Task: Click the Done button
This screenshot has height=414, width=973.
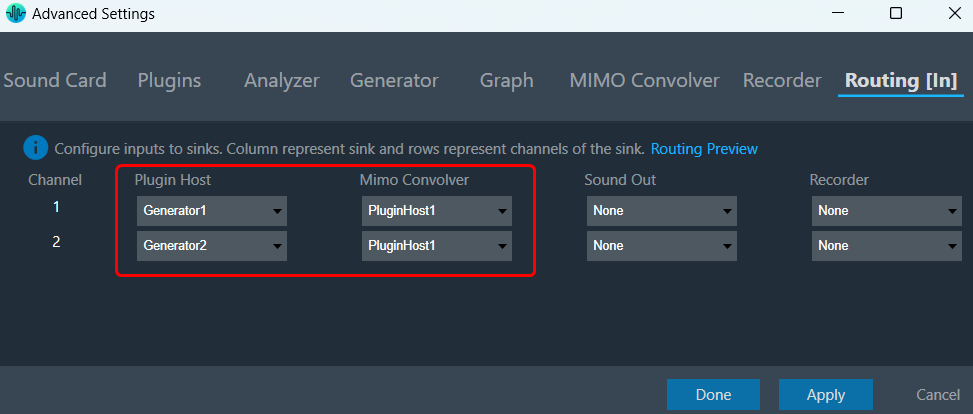Action: pyautogui.click(x=714, y=395)
